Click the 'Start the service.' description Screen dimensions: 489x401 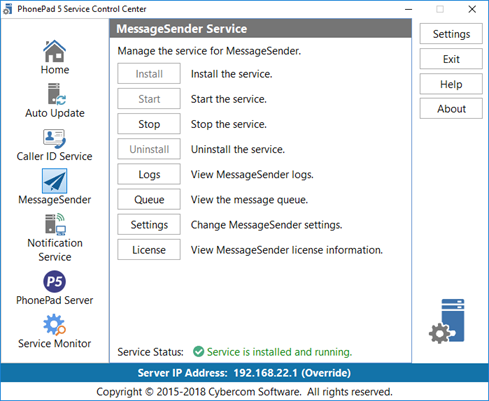(229, 99)
